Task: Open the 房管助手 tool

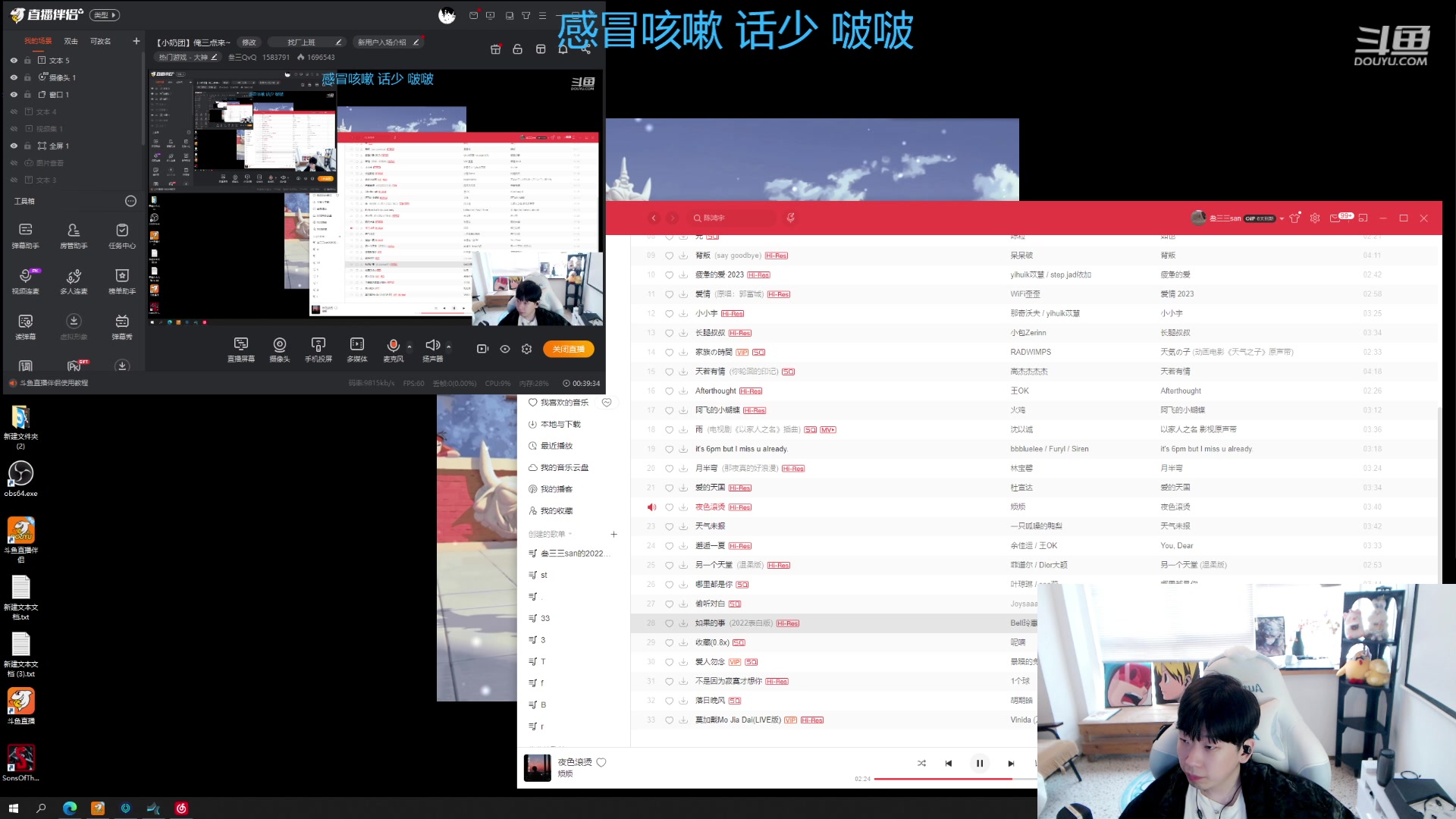Action: 74,235
